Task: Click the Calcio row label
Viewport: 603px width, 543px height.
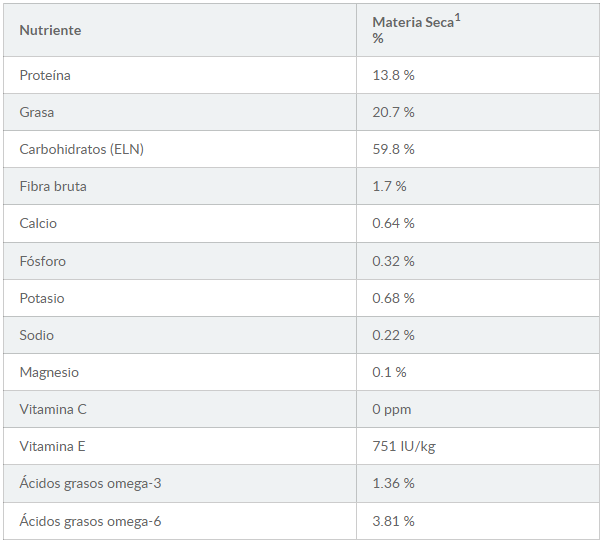Action: pyautogui.click(x=38, y=223)
